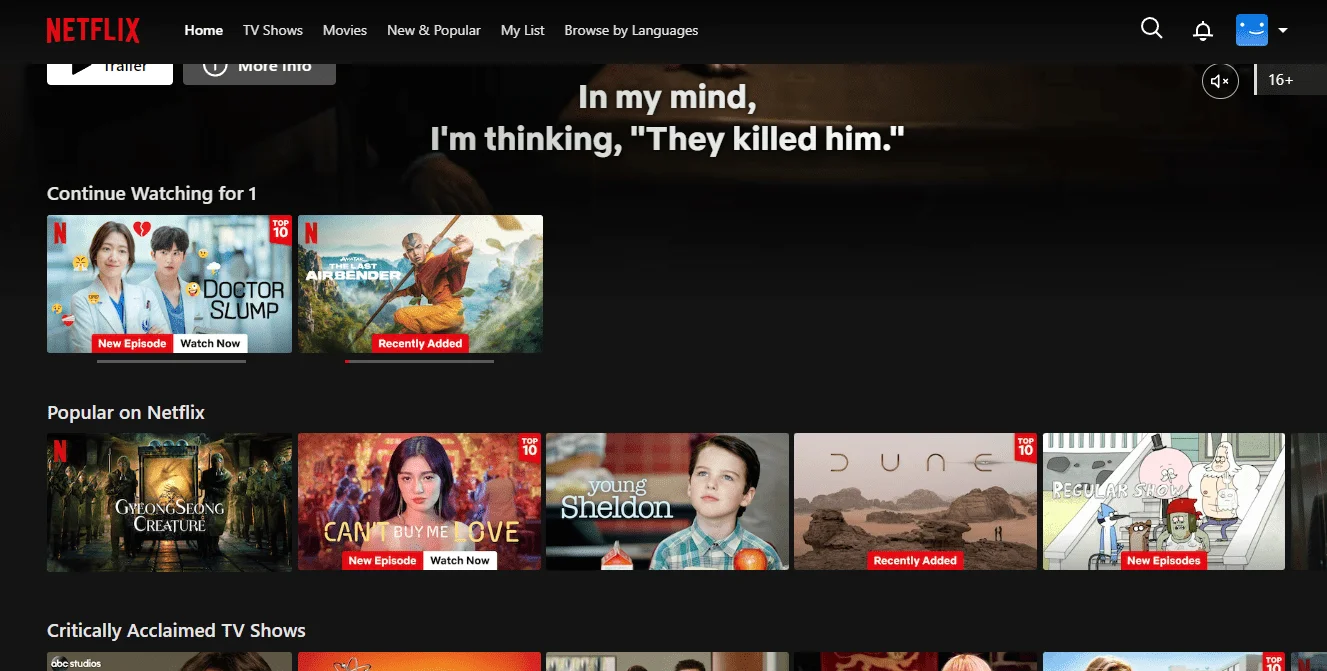Click New Episode badge on Doctor Slump

pyautogui.click(x=132, y=343)
